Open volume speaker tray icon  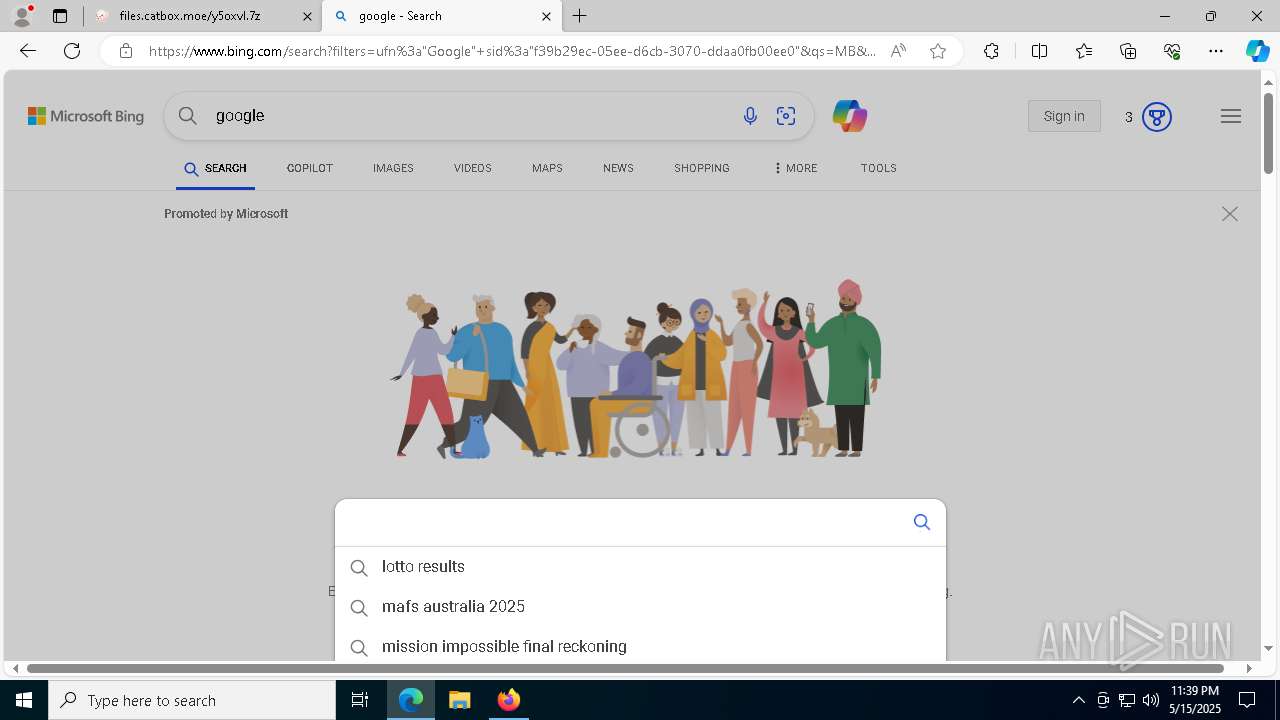tap(1151, 700)
